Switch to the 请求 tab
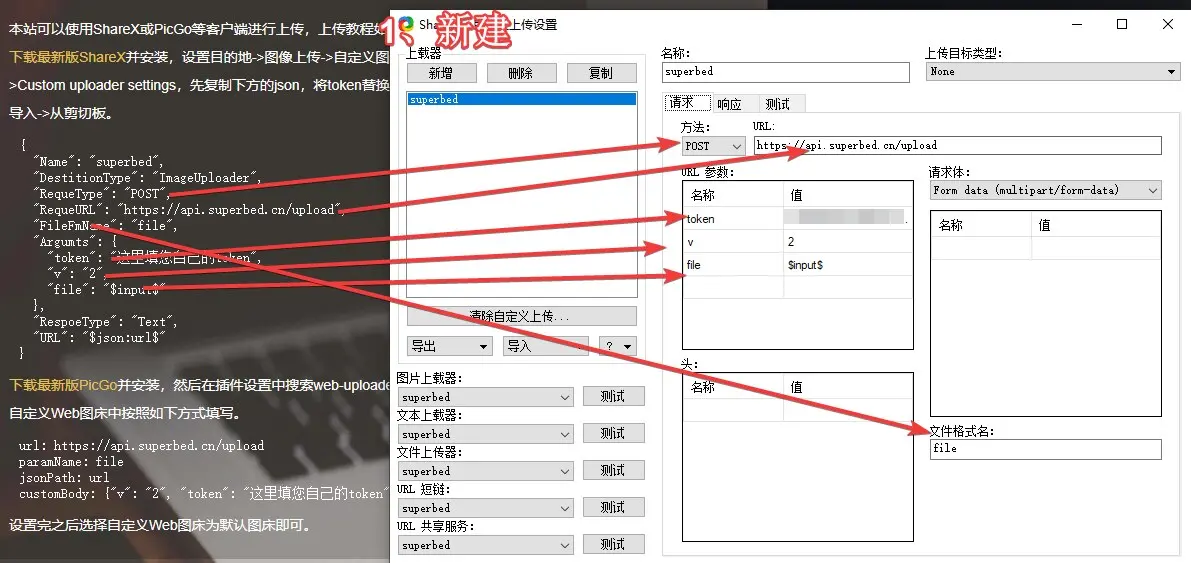1191x563 pixels. 688,103
